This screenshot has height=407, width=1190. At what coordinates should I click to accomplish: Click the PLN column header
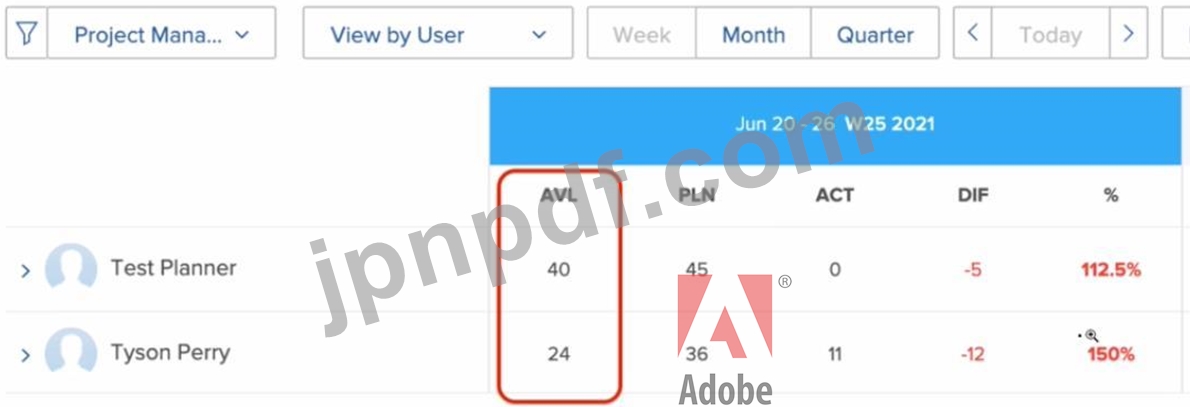coord(697,195)
